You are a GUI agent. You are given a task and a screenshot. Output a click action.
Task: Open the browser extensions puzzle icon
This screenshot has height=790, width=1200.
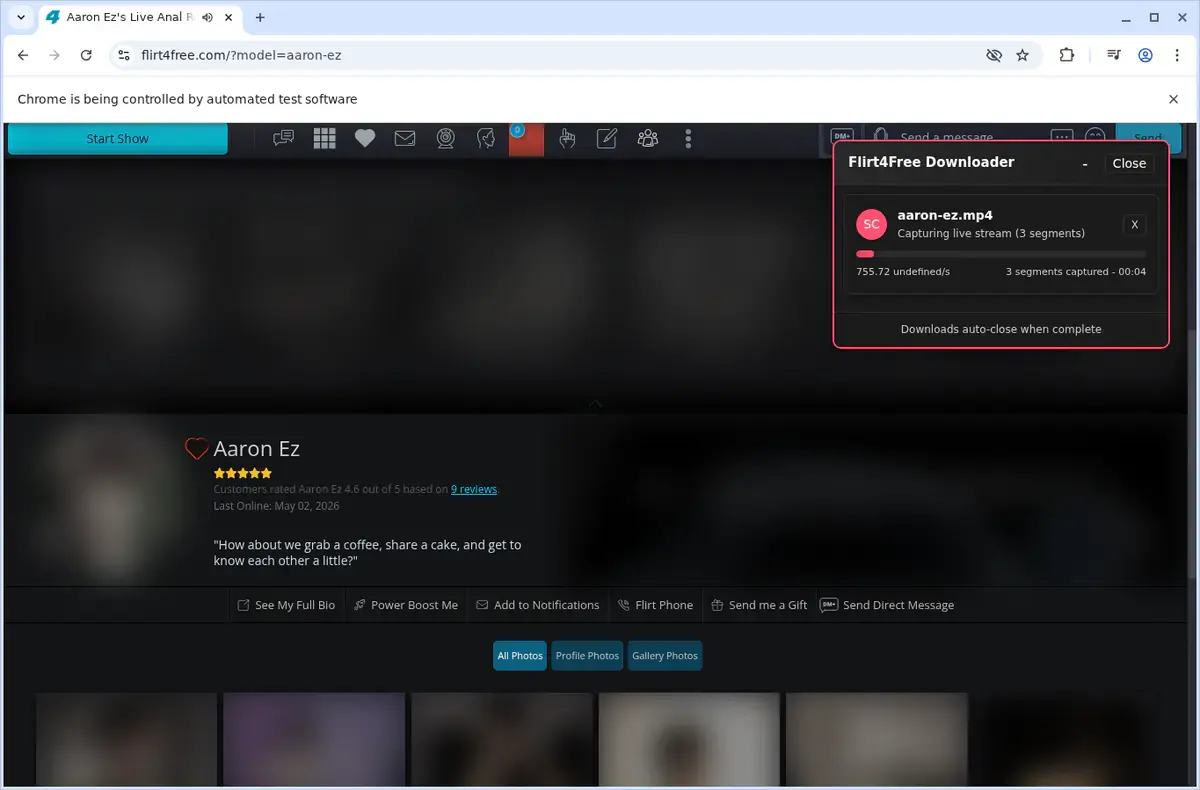tap(1067, 55)
